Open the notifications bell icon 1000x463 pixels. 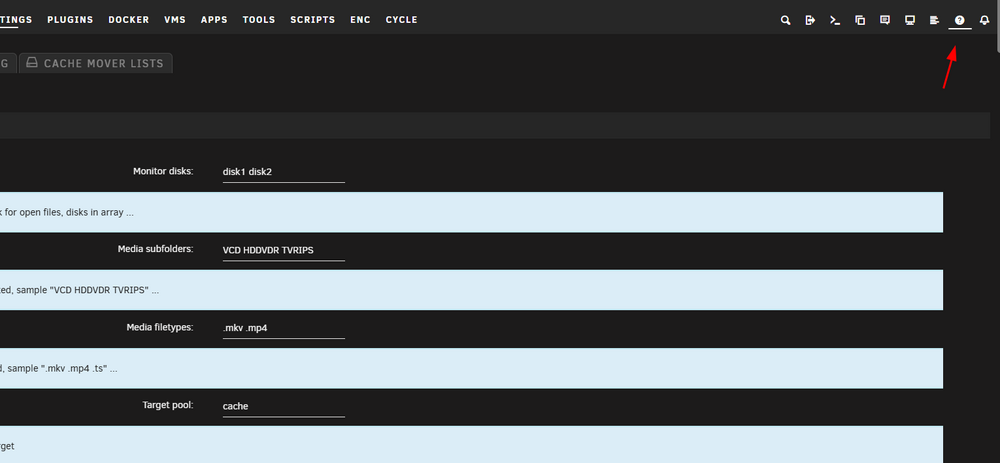[x=984, y=20]
